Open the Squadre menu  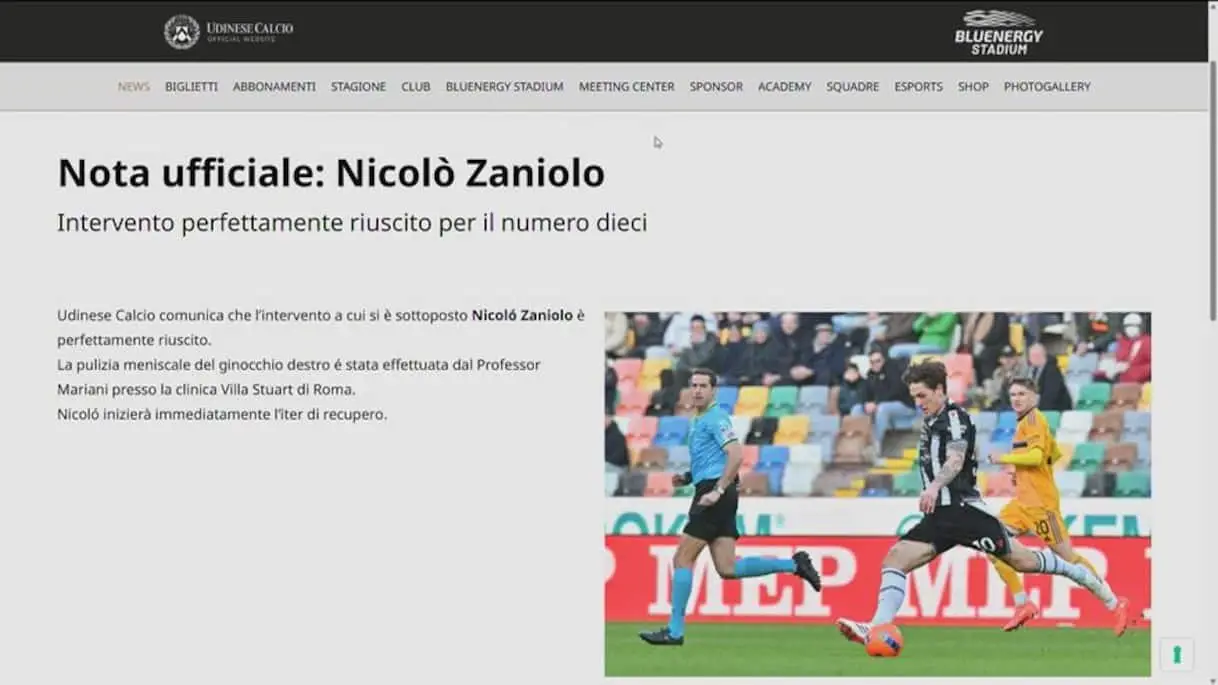[852, 87]
